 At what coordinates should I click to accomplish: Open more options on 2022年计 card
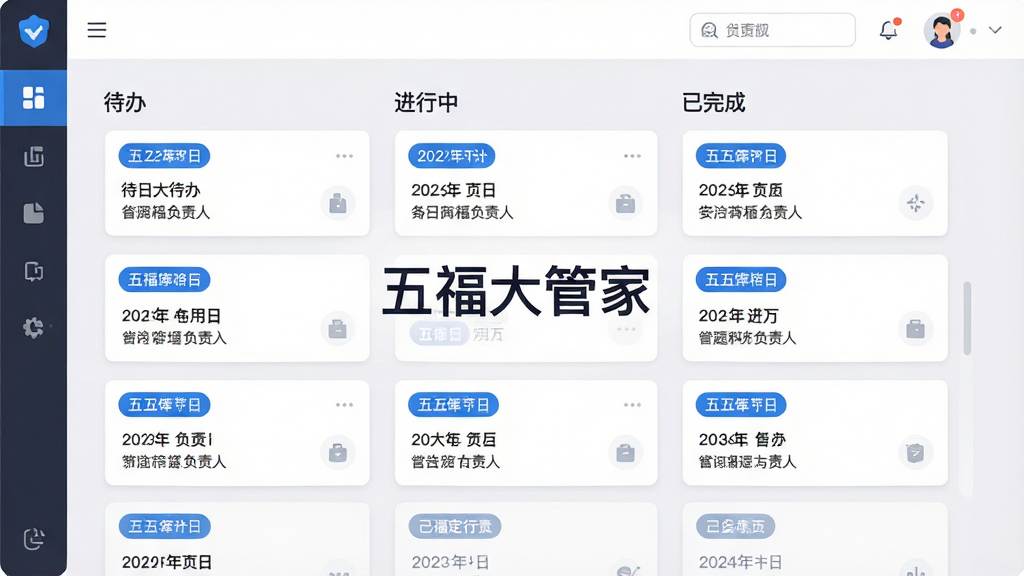(632, 156)
